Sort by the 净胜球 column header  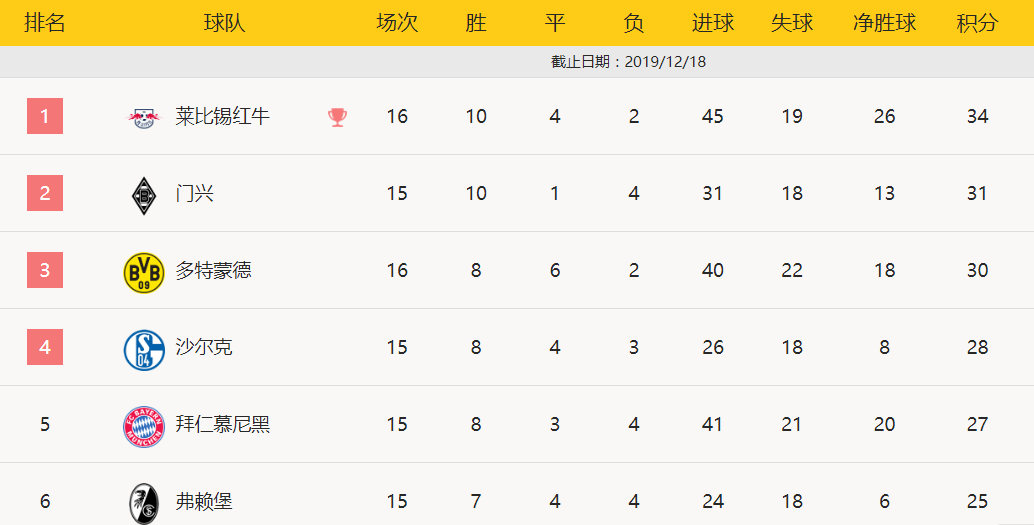884,23
